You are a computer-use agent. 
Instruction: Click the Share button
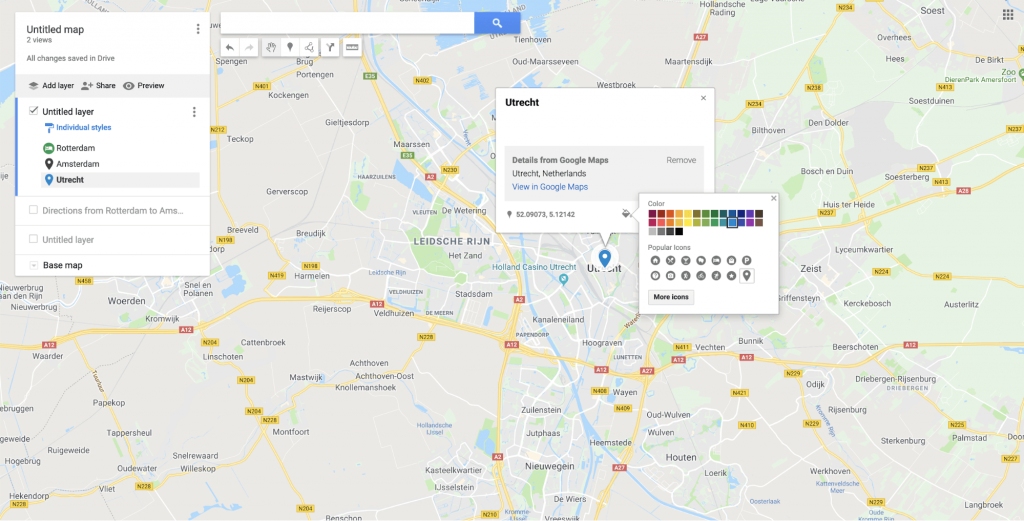(x=98, y=86)
